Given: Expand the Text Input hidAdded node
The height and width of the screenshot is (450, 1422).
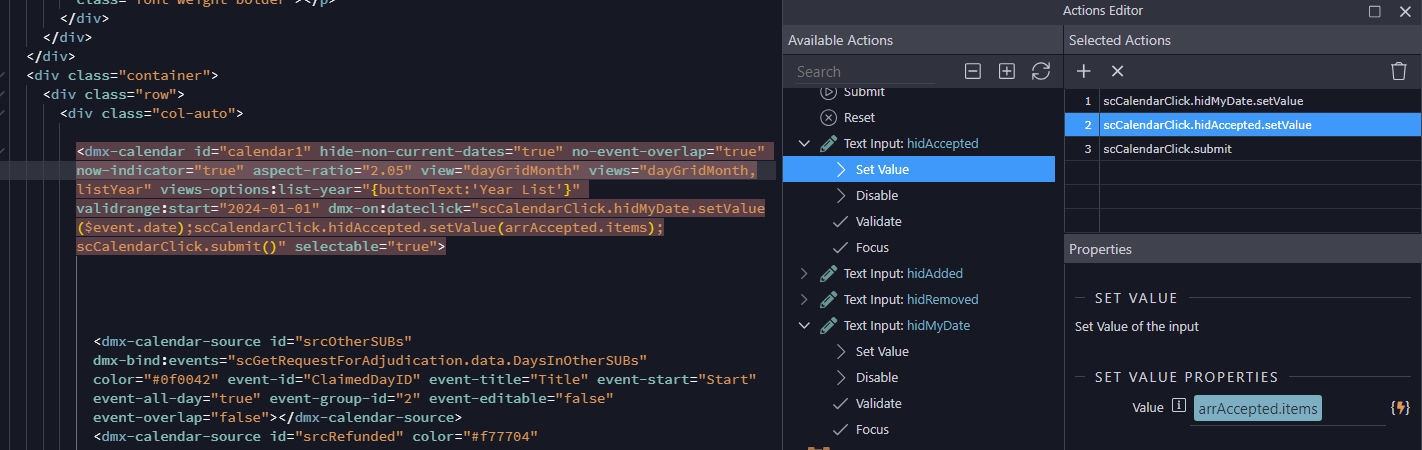Looking at the screenshot, I should point(805,273).
